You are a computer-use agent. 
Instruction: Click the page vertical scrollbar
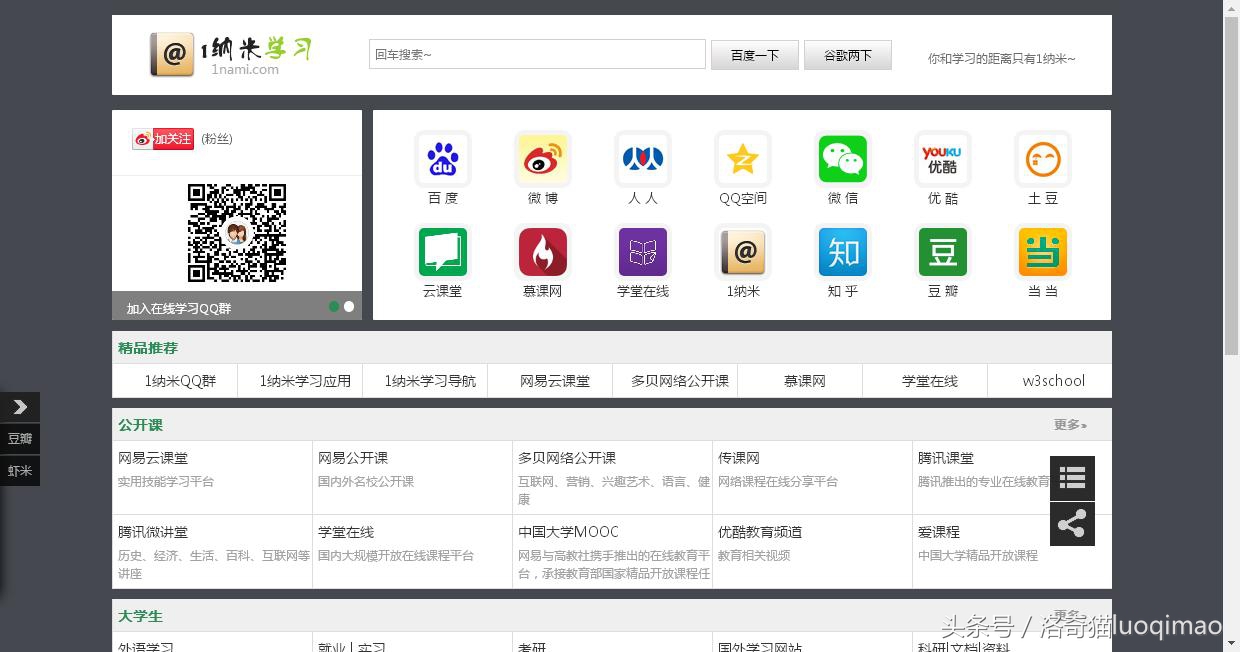[1232, 185]
